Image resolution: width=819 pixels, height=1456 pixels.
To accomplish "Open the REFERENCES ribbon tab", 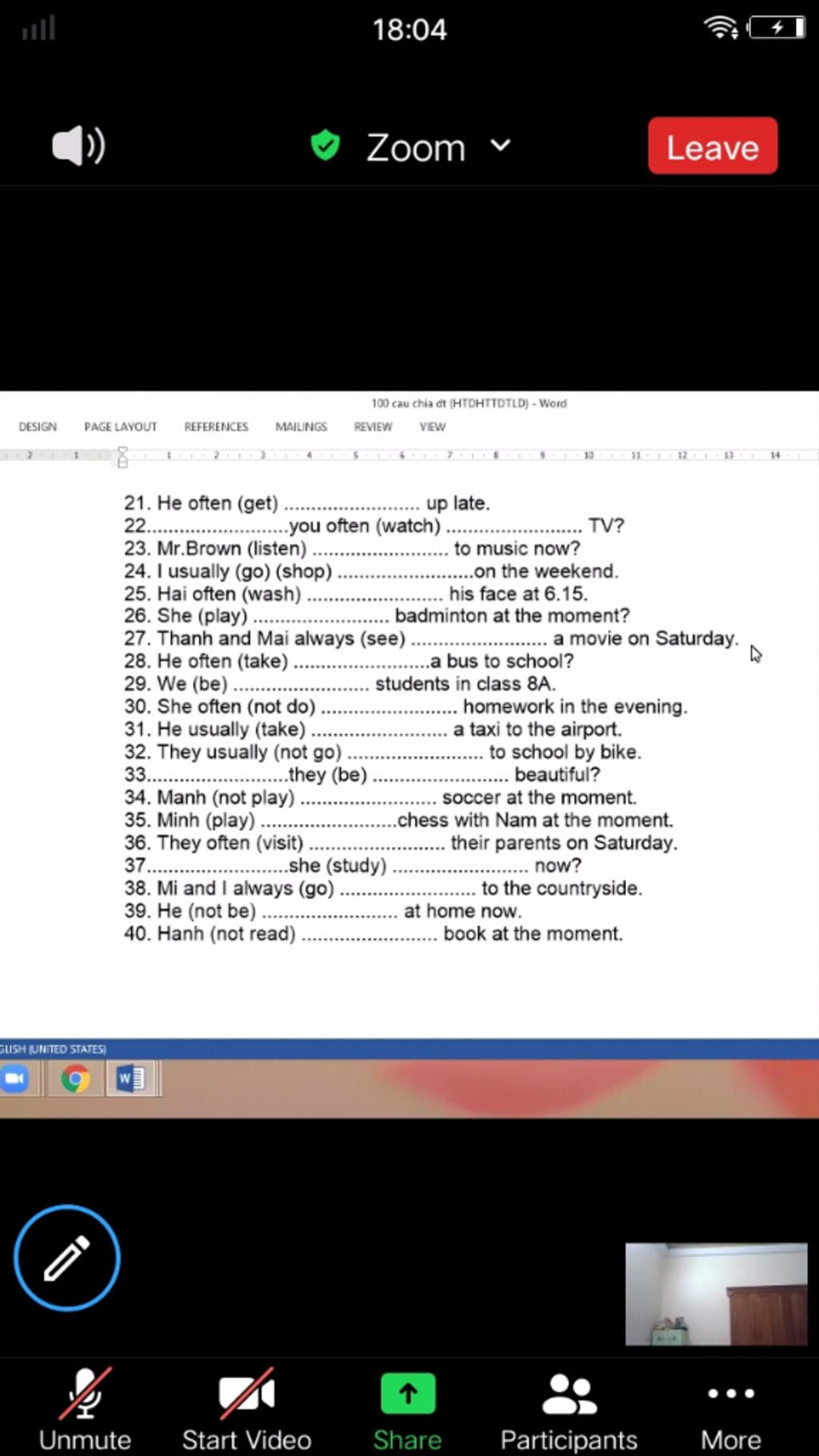I will [x=216, y=426].
